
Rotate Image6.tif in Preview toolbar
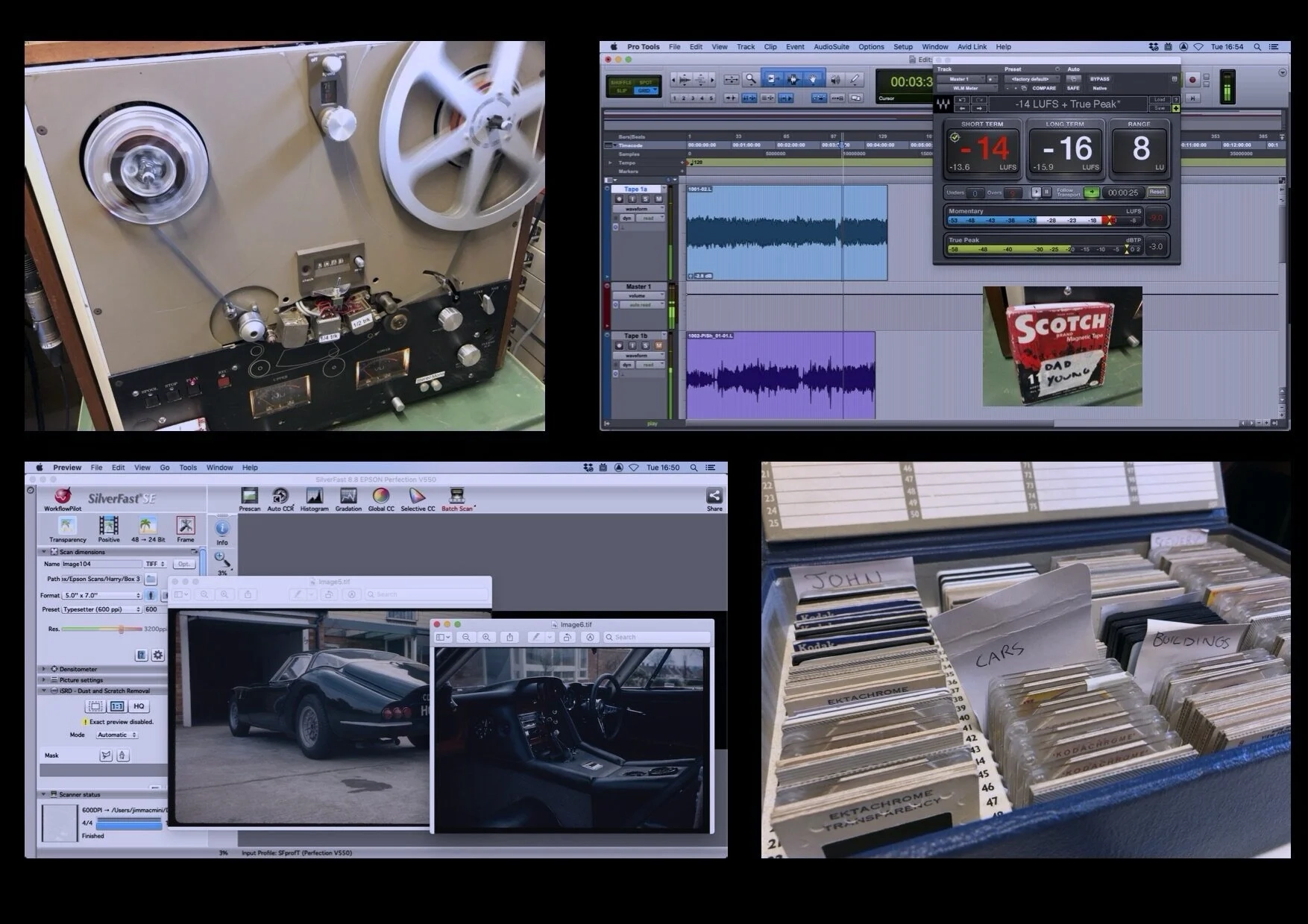(567, 638)
